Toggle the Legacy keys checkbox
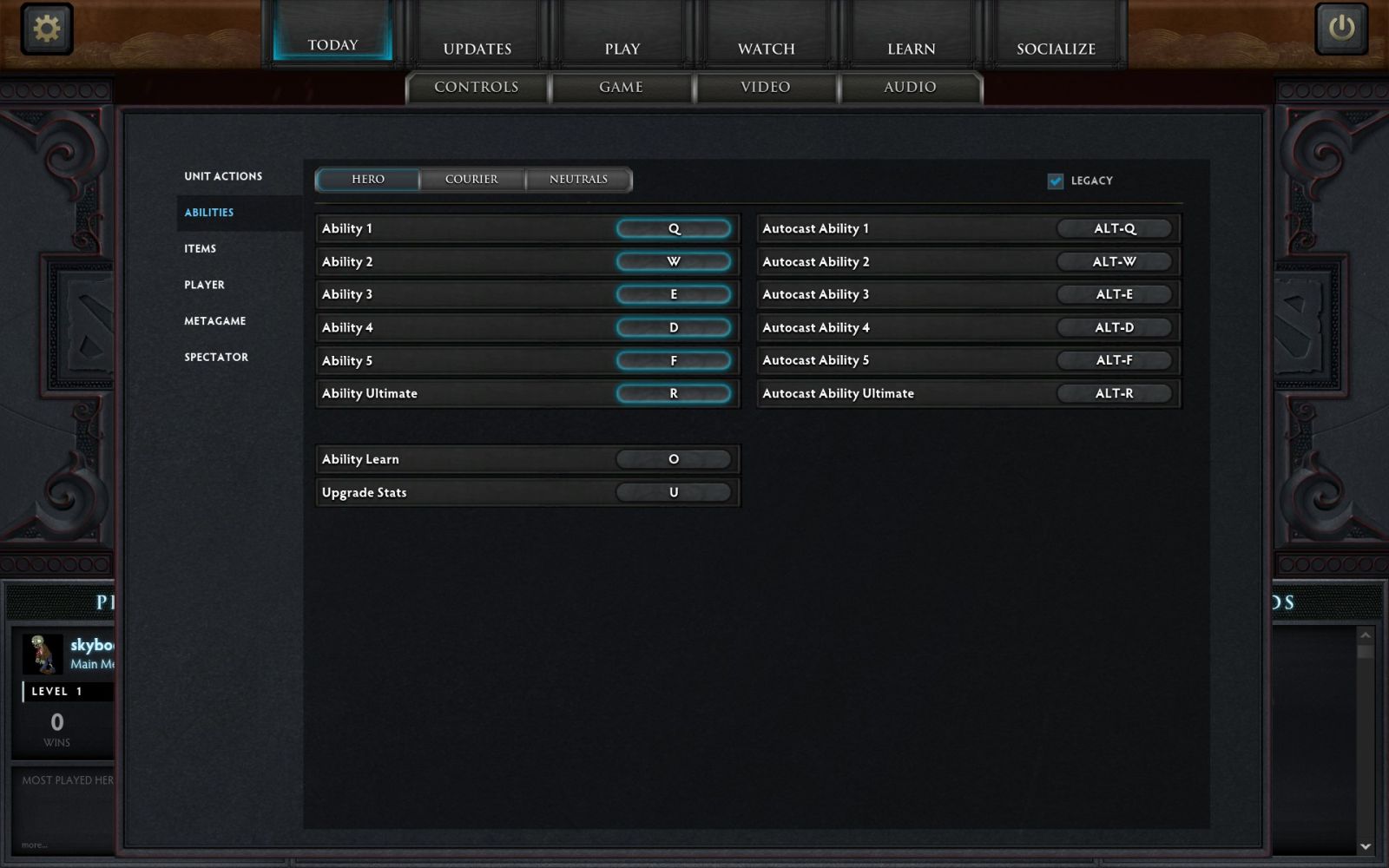 [x=1056, y=181]
